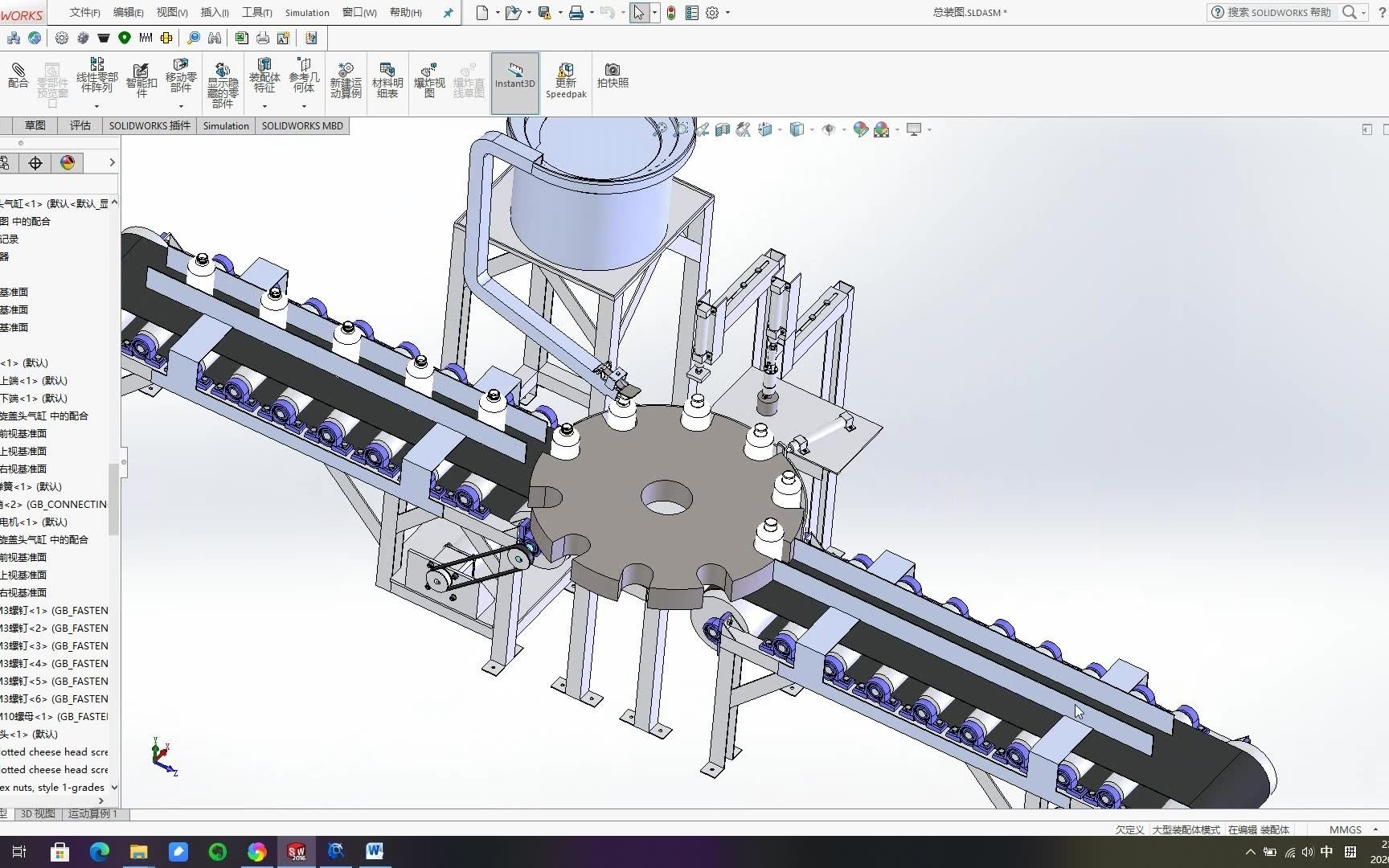The image size is (1389, 868).
Task: Open Assembly Features (装配体特征) tool
Action: [x=264, y=76]
